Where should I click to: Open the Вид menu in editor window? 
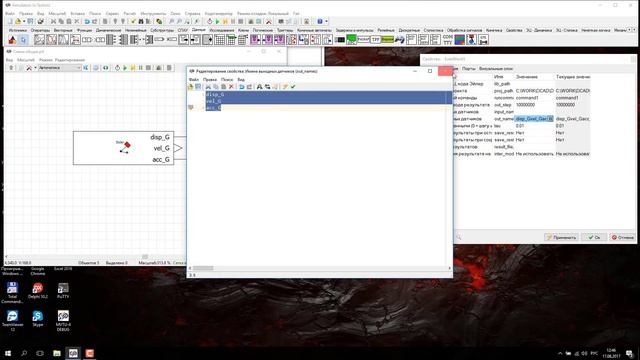(x=241, y=79)
